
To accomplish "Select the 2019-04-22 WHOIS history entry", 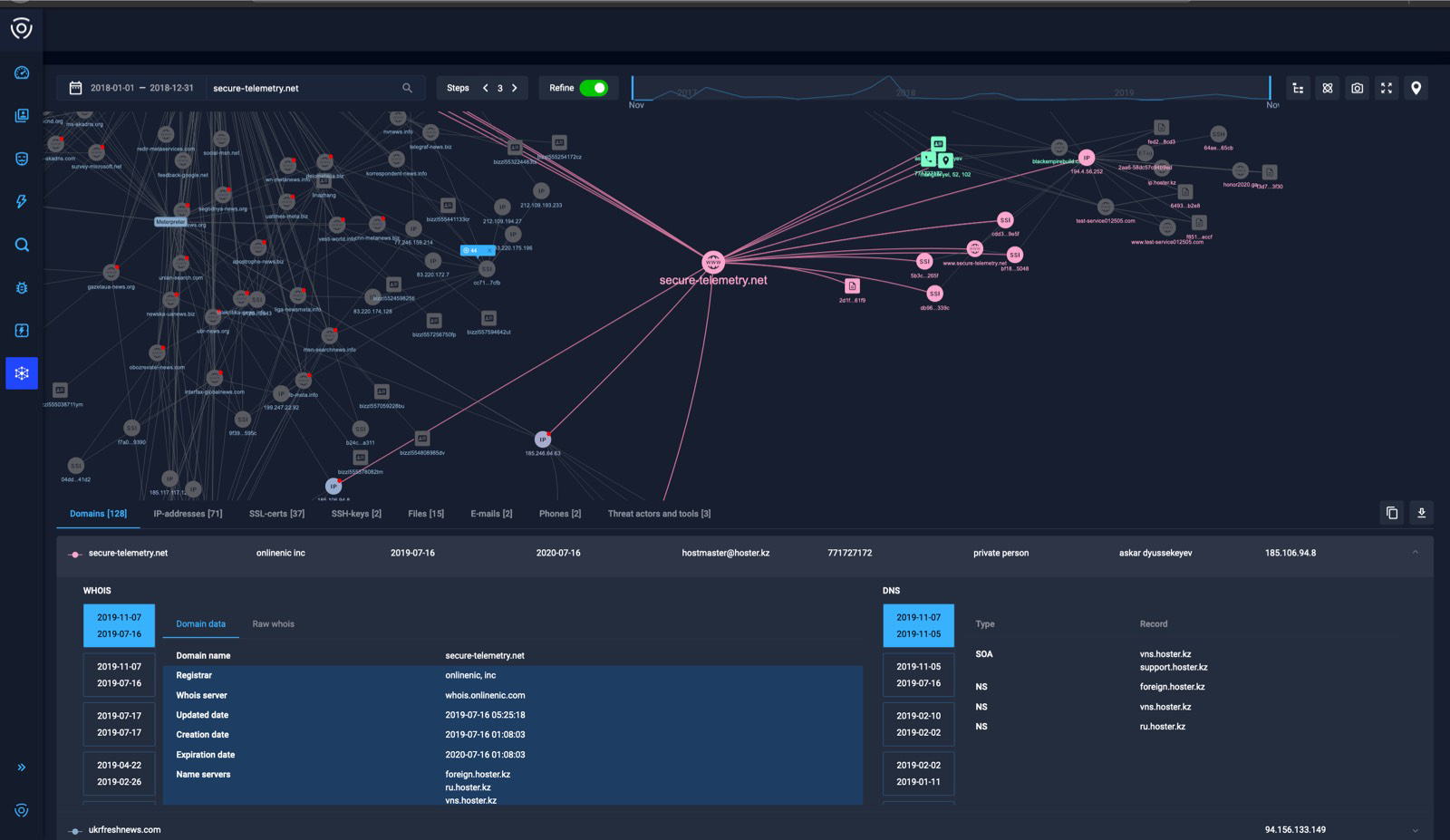I will (119, 773).
